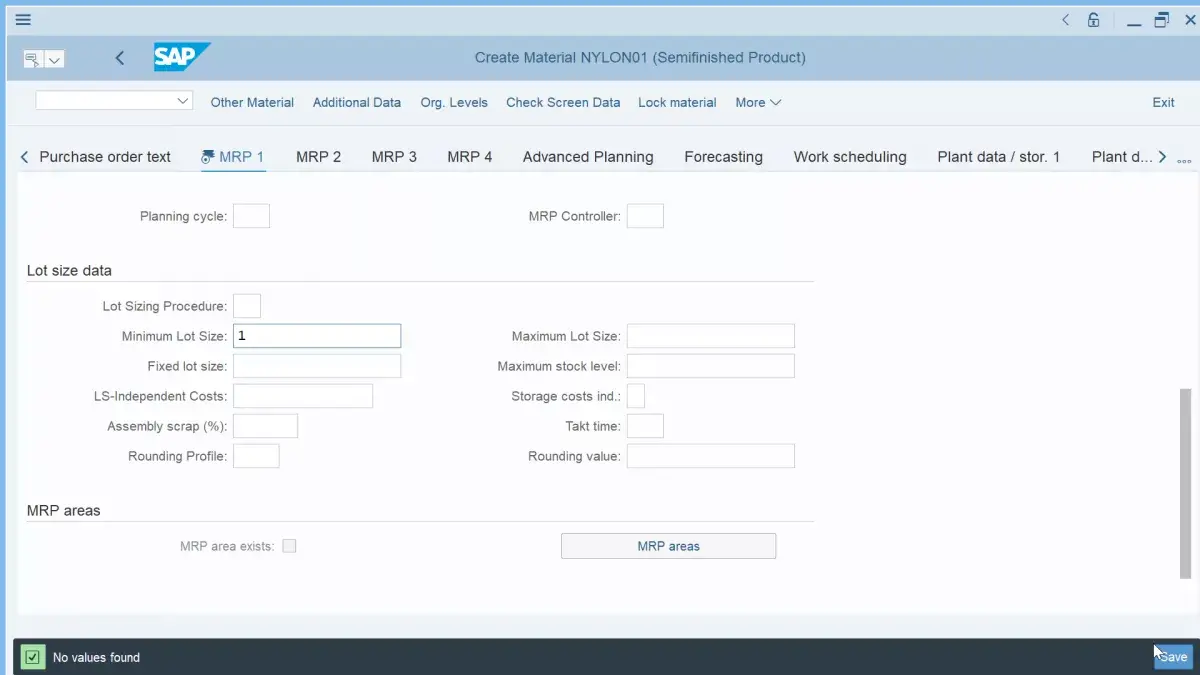This screenshot has width=1200, height=675.
Task: Open the Advanced Planning tab
Action: click(x=588, y=157)
